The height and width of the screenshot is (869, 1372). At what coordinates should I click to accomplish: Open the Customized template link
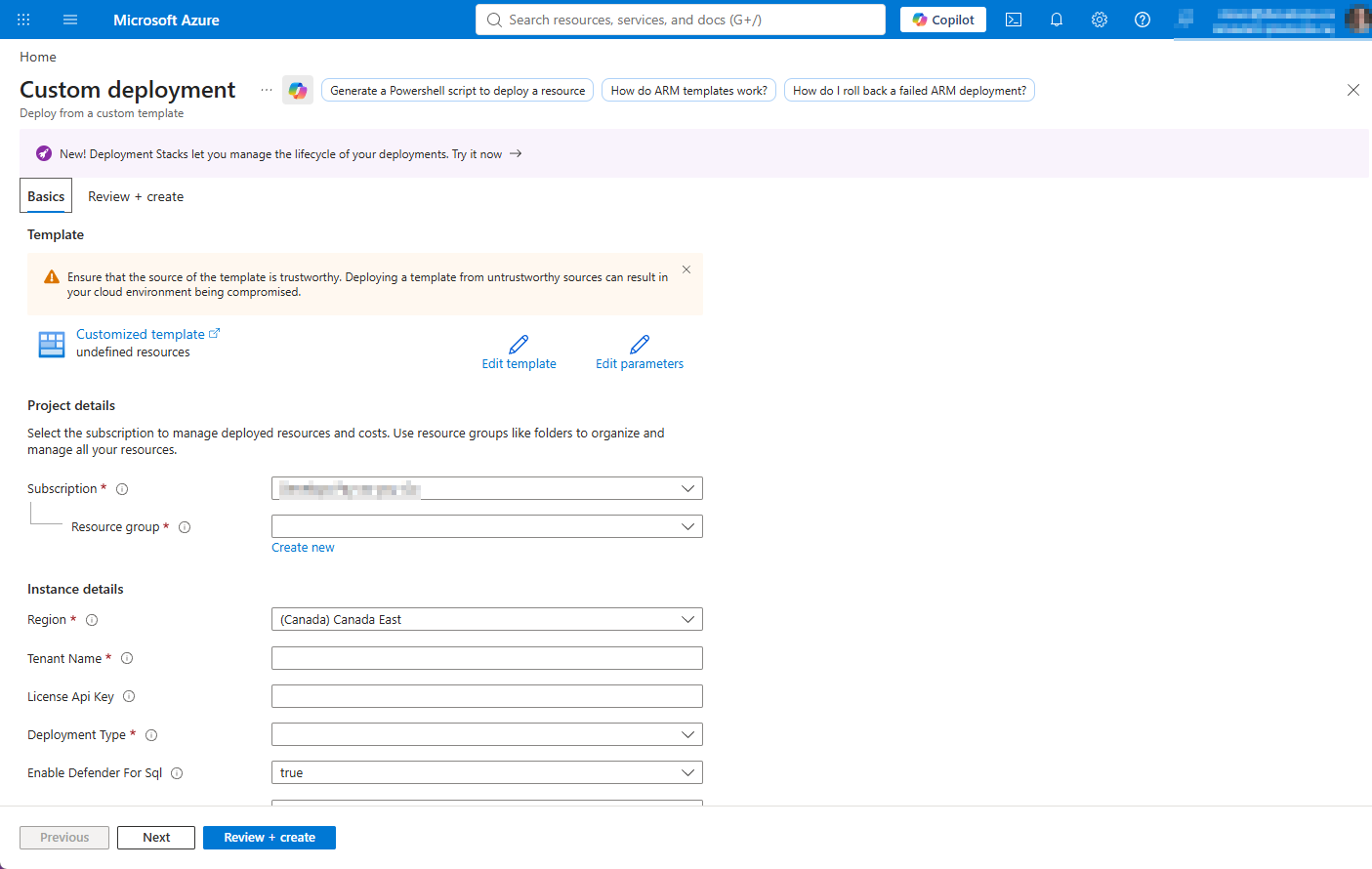point(148,334)
